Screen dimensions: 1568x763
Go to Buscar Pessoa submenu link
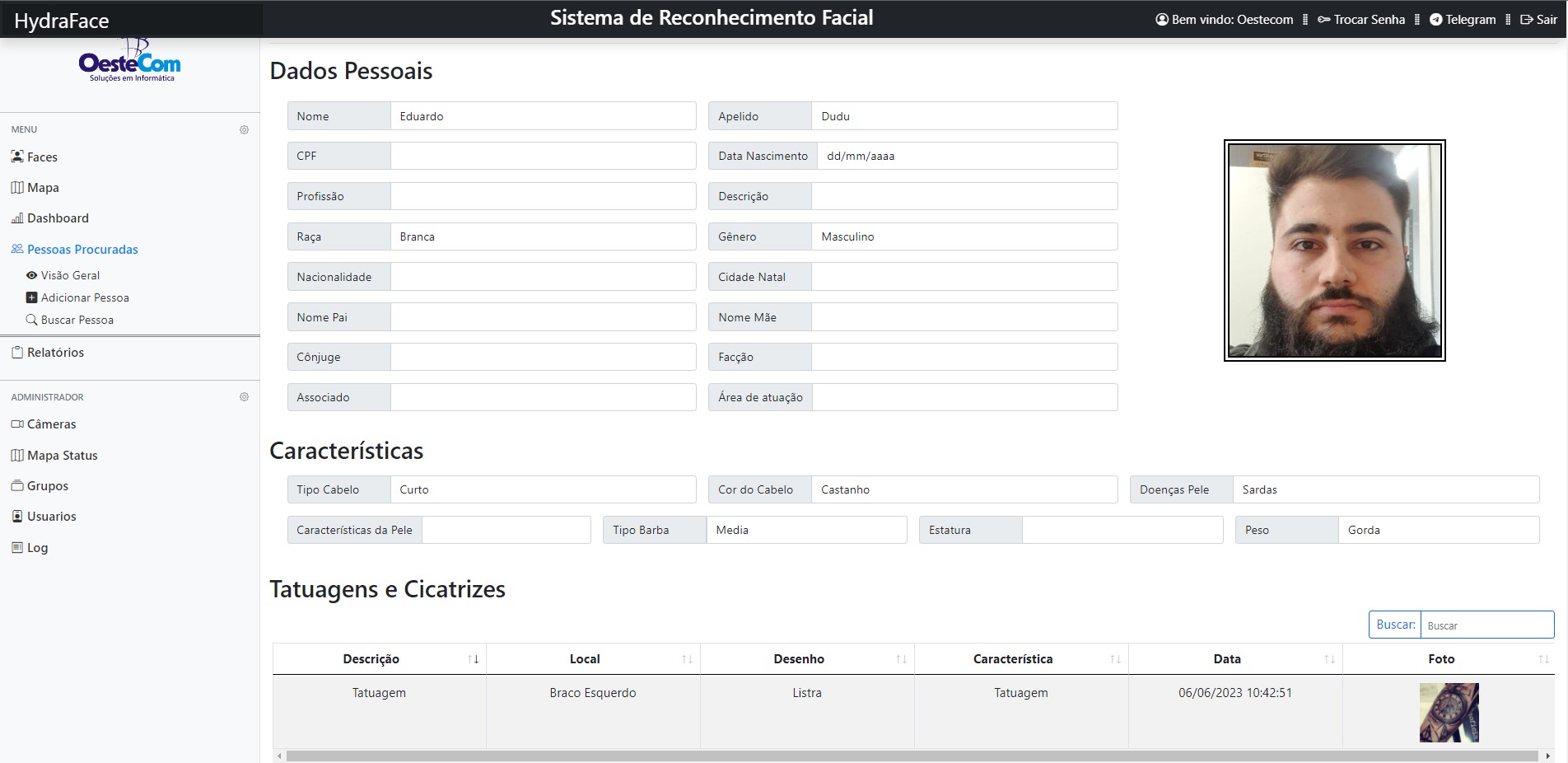coord(77,320)
